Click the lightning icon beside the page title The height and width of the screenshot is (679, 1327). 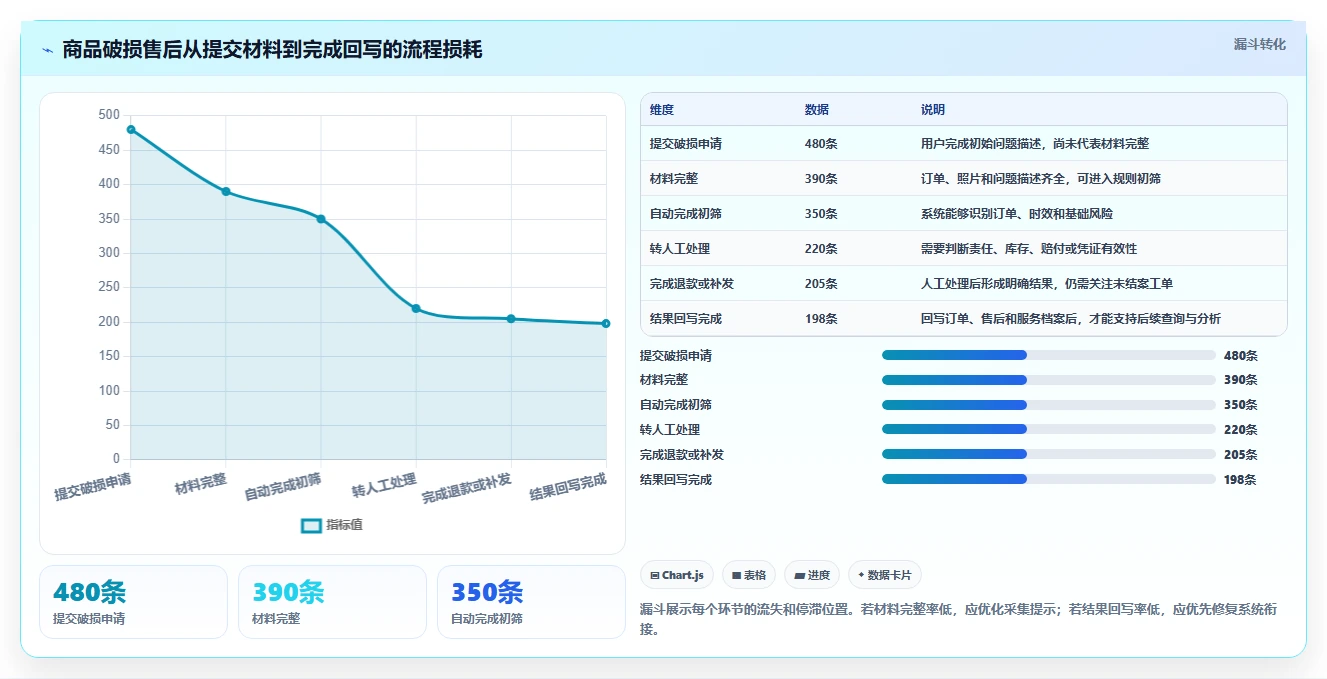pos(47,50)
